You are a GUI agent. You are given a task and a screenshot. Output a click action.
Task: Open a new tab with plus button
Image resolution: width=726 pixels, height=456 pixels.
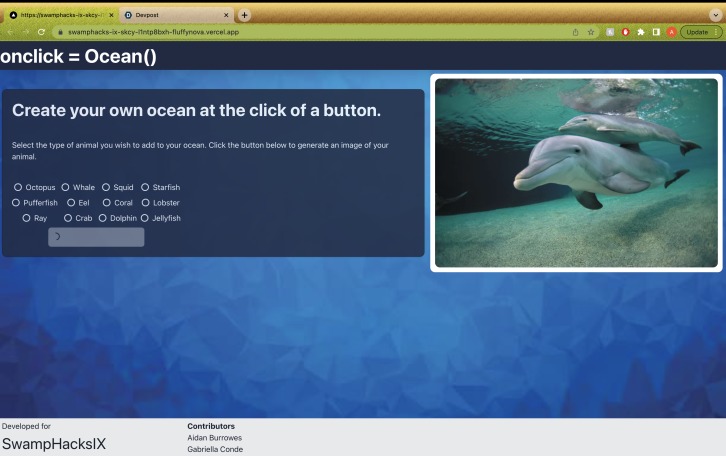(x=244, y=15)
